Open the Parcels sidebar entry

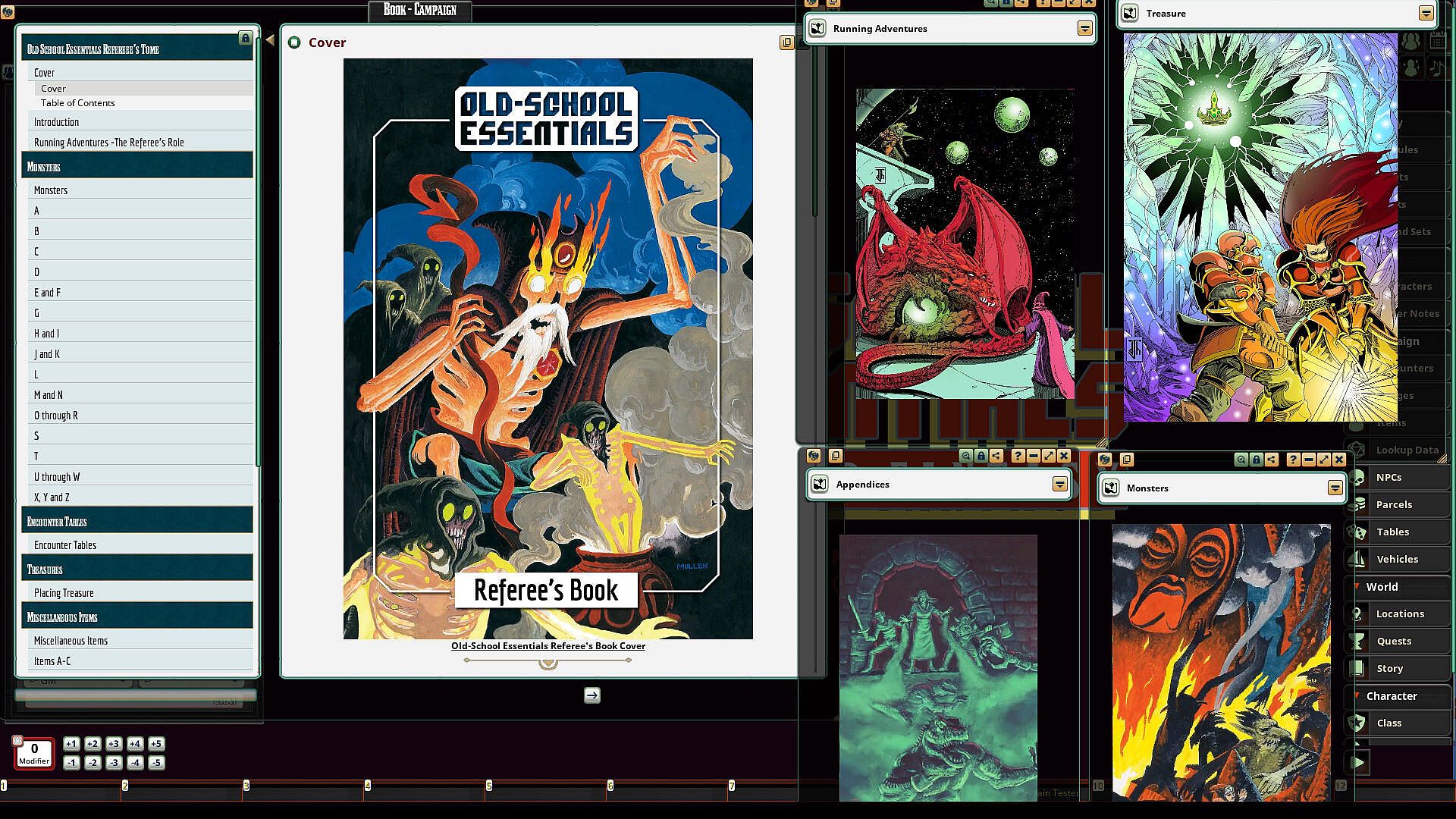click(1394, 504)
